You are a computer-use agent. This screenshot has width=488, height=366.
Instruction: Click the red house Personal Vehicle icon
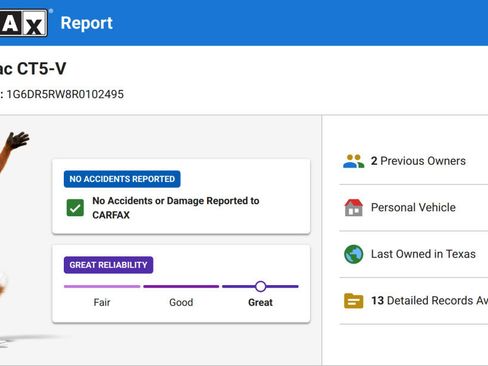pos(354,207)
